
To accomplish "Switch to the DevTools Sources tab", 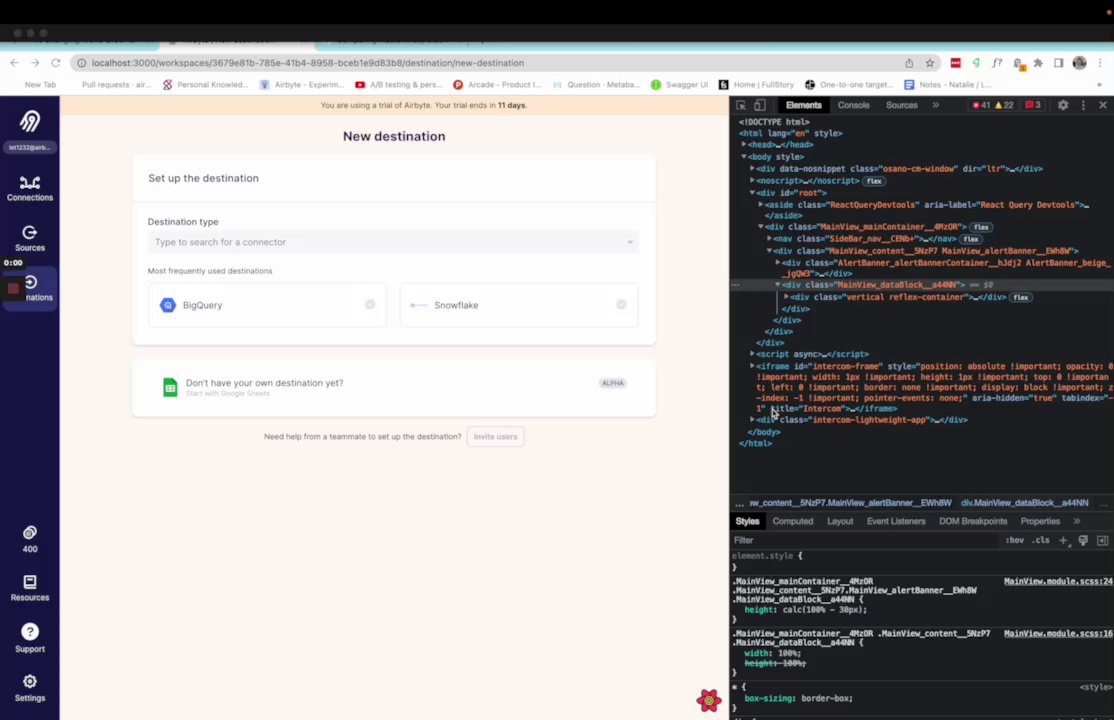I will click(x=902, y=105).
